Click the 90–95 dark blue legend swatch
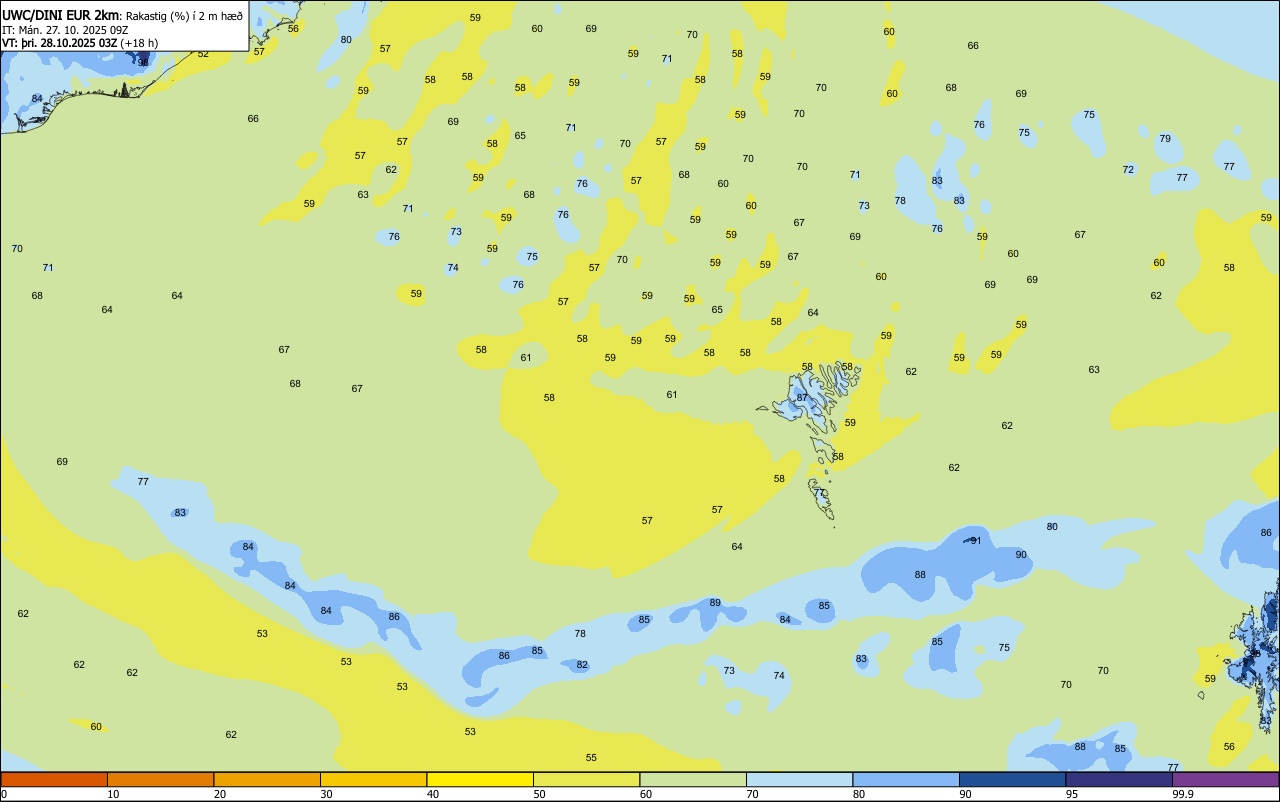 tap(1012, 779)
